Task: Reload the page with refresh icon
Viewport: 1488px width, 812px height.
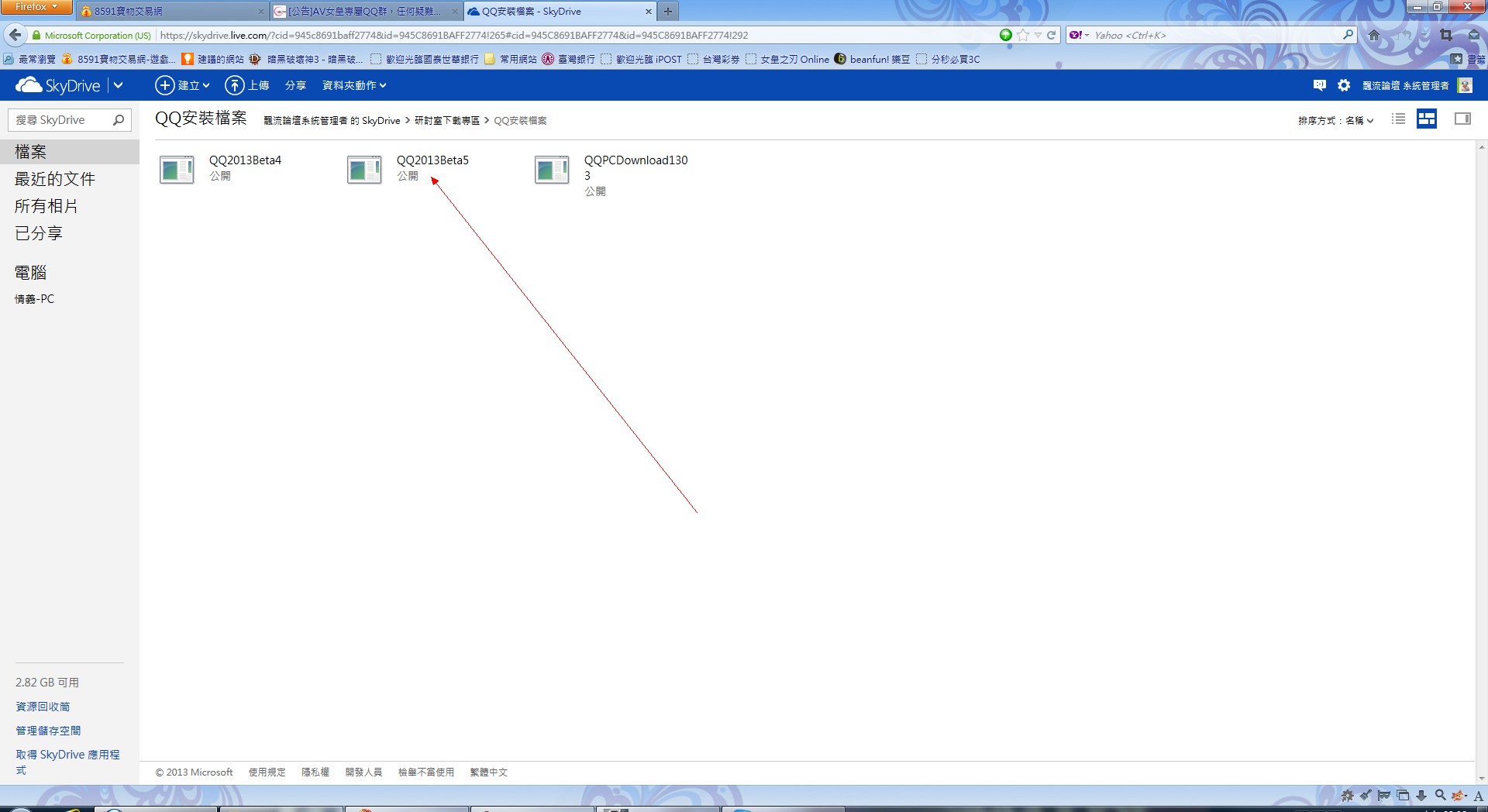Action: tap(1052, 35)
